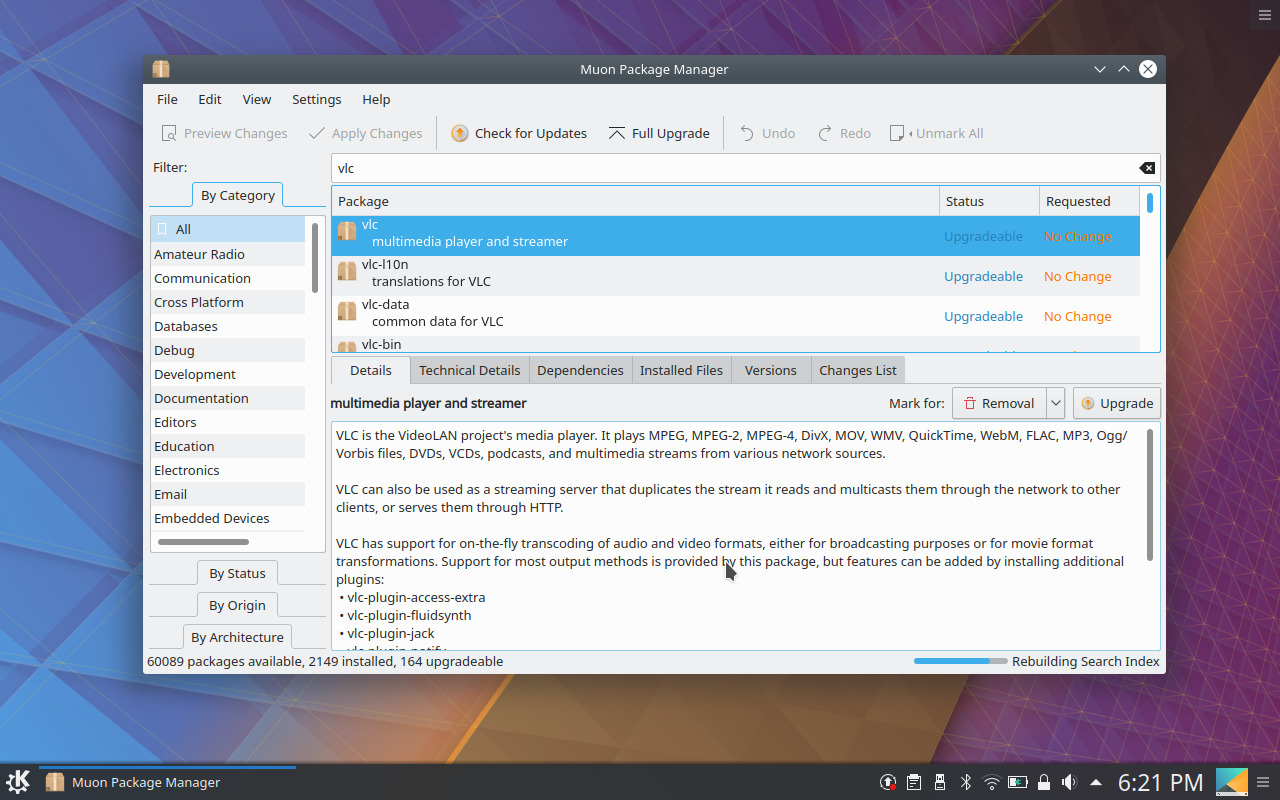Expand hidden system tray icons arrow
1280x800 pixels.
[x=1096, y=782]
